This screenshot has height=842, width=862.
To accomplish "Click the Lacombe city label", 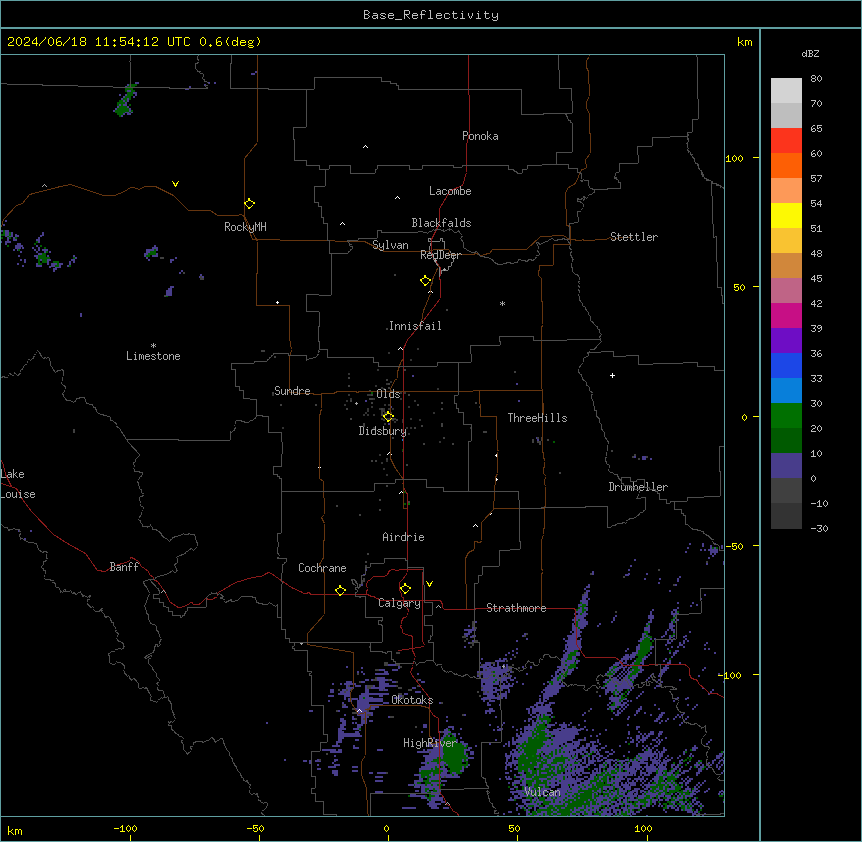I will (450, 191).
